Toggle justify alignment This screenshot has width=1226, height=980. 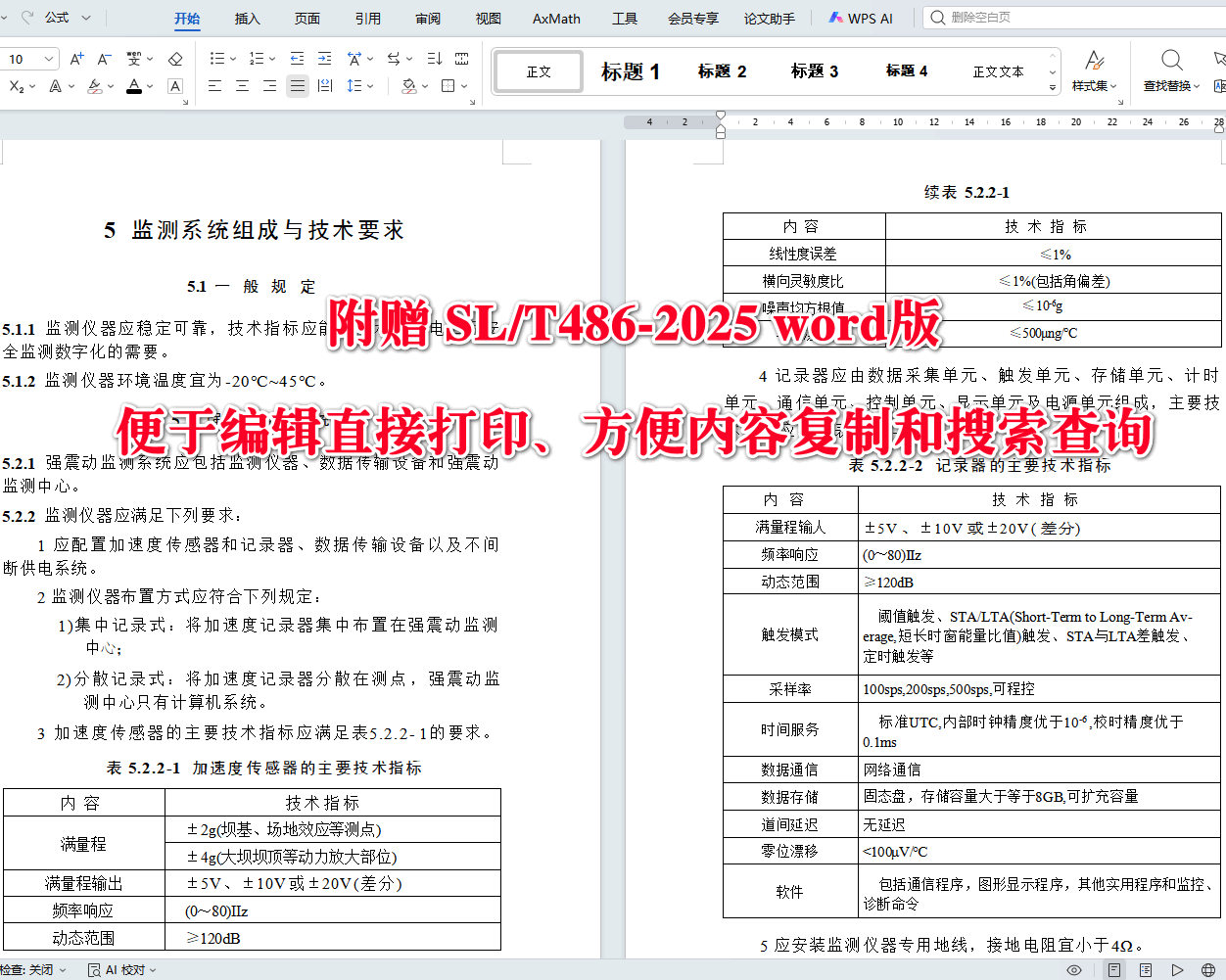coord(298,86)
